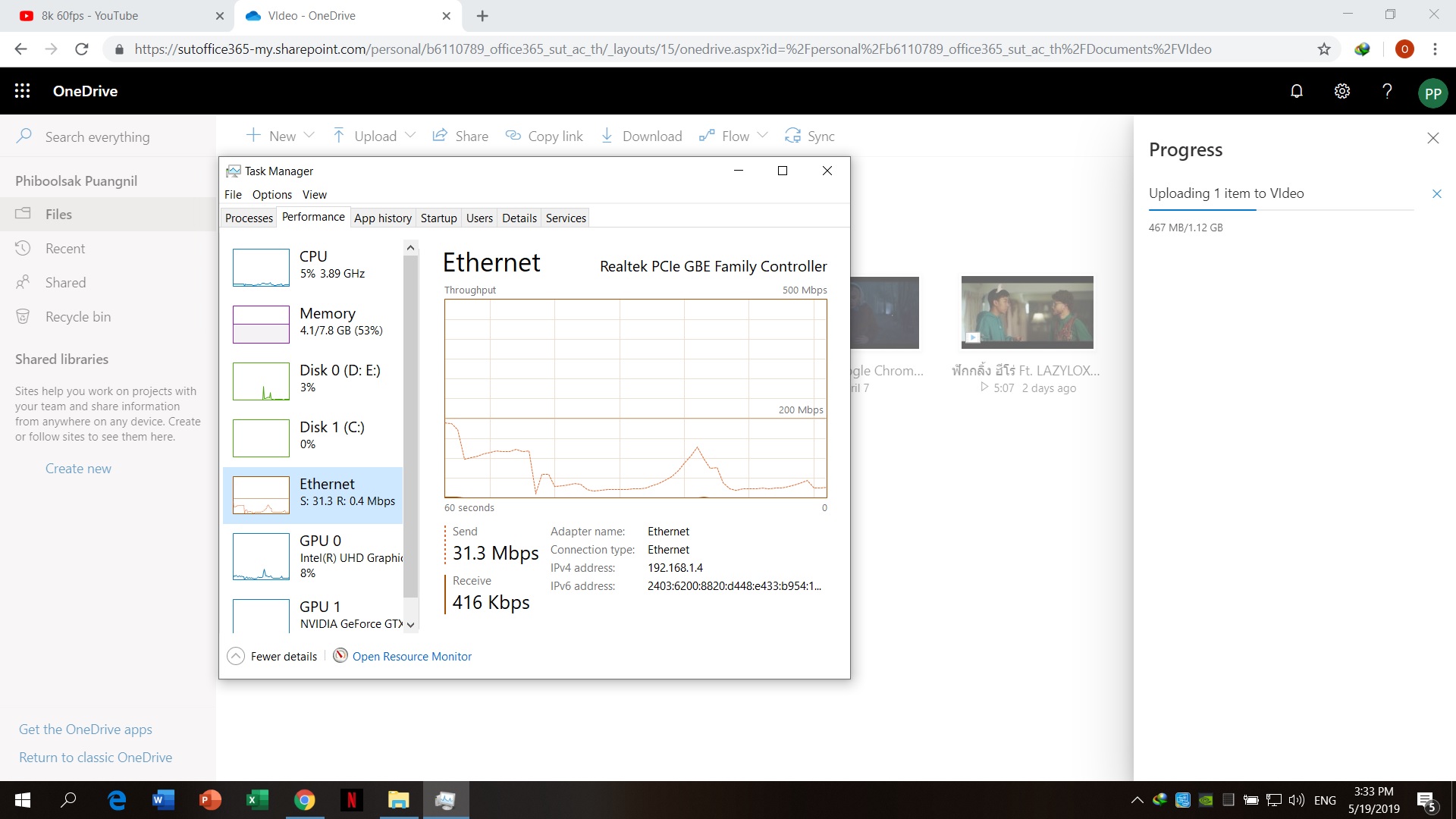Image resolution: width=1456 pixels, height=819 pixels.
Task: Bookmark this page with the star icon
Action: [x=1324, y=49]
